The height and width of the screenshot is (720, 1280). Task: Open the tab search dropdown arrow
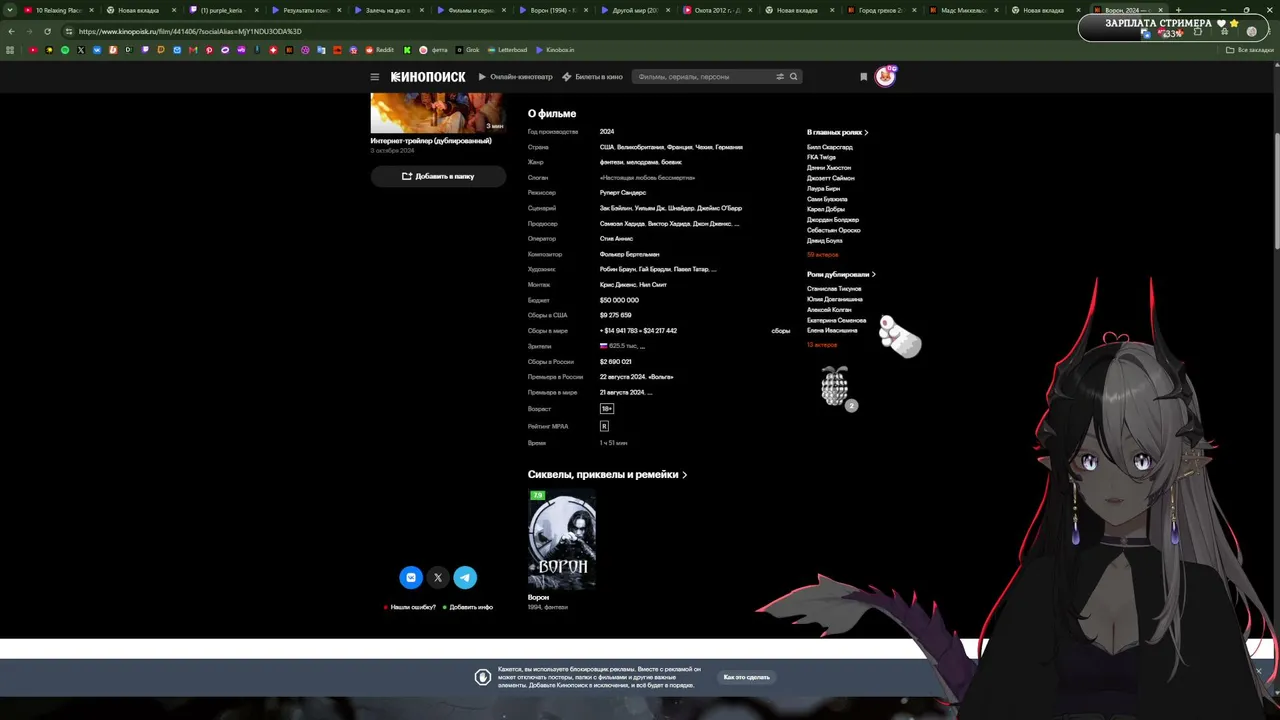coord(10,10)
